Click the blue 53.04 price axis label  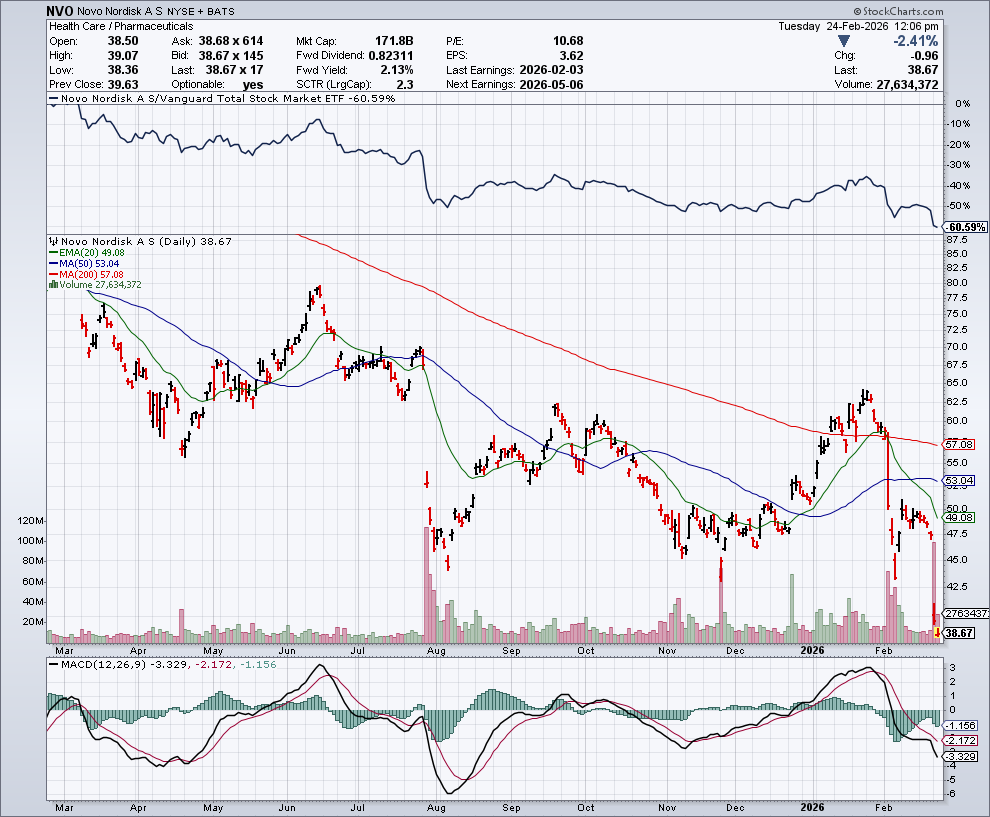[959, 481]
